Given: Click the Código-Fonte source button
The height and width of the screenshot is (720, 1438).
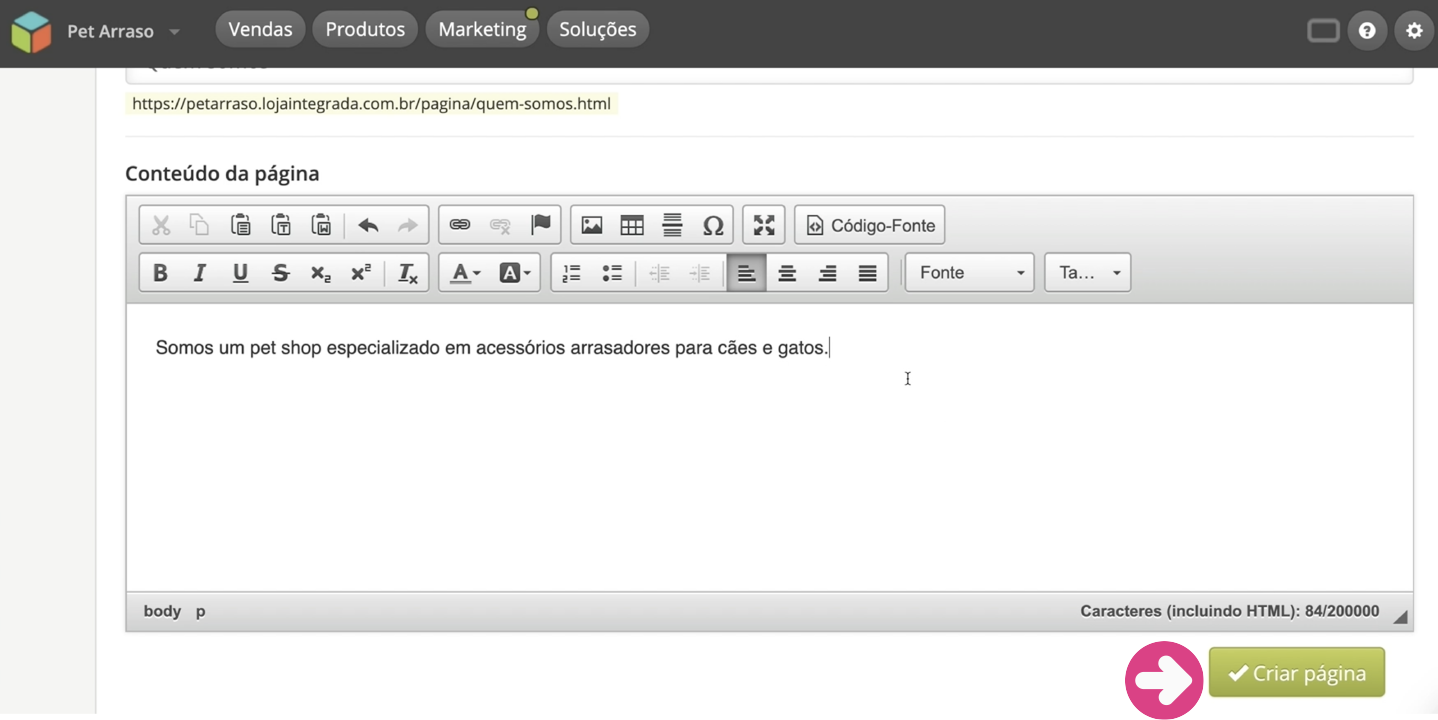Looking at the screenshot, I should [870, 225].
